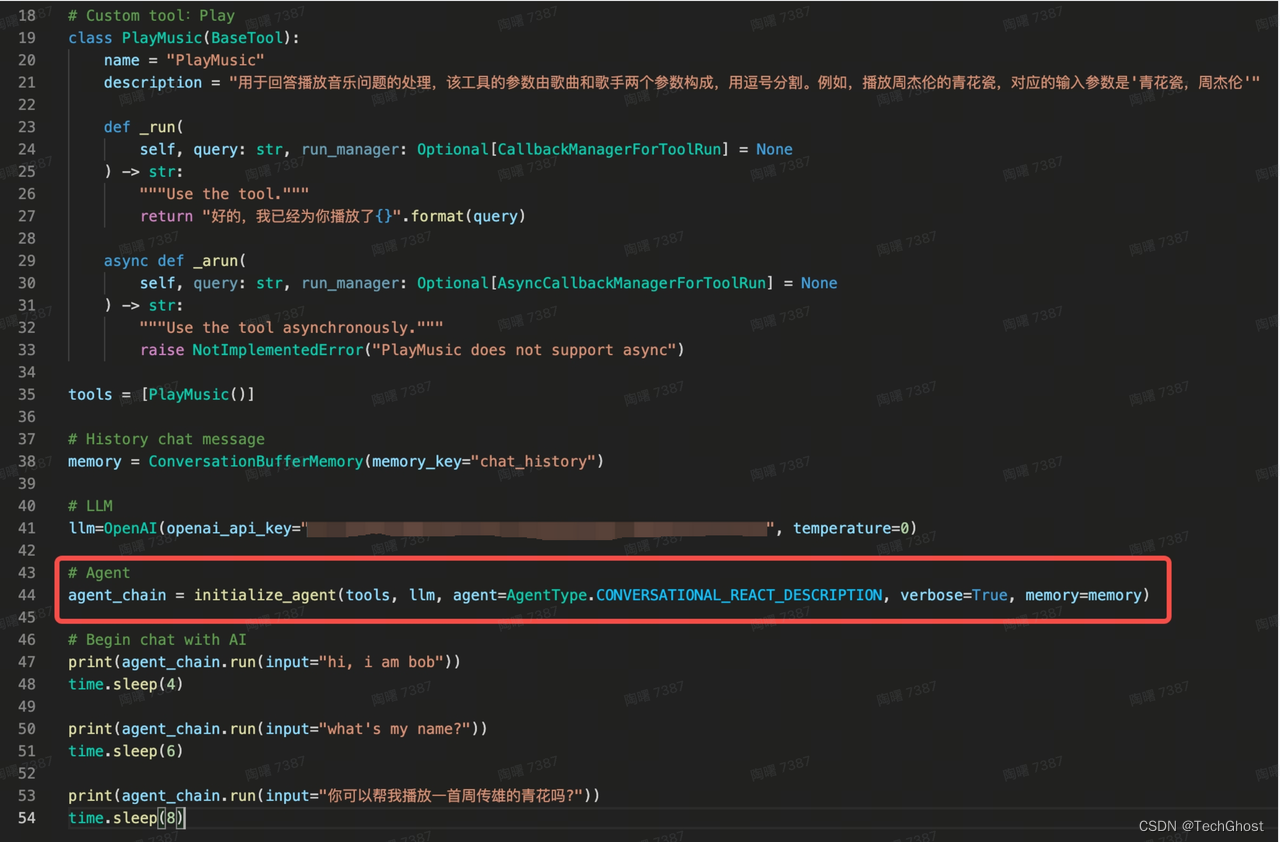Click 'print' on line 47
Image resolution: width=1280 pixels, height=842 pixels.
pyautogui.click(x=90, y=662)
